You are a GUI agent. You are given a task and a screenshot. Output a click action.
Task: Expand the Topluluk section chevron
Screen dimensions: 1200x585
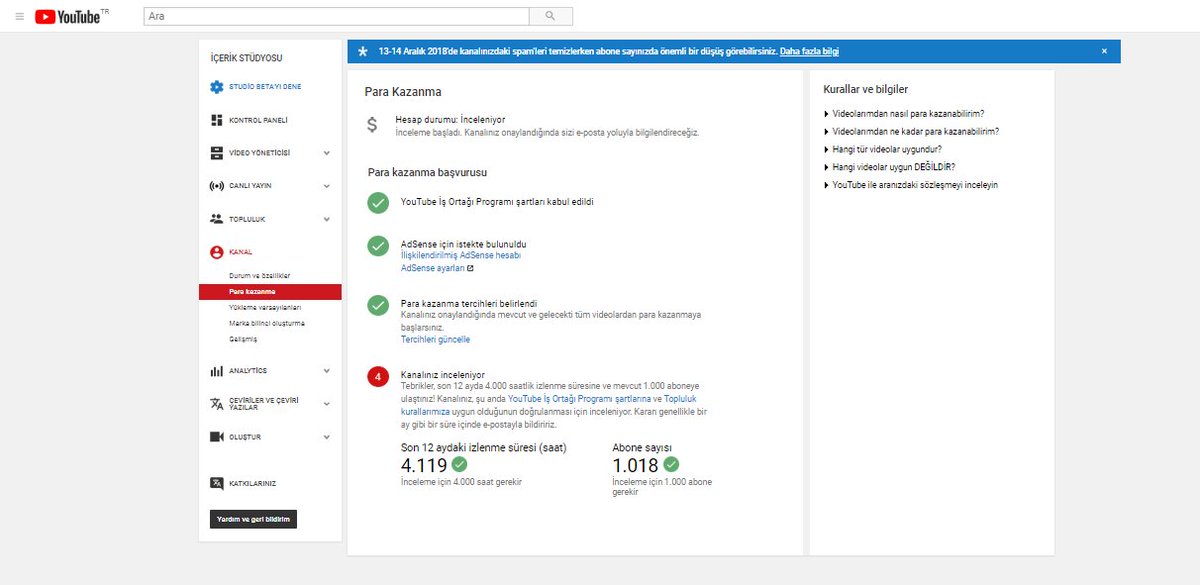tap(326, 219)
